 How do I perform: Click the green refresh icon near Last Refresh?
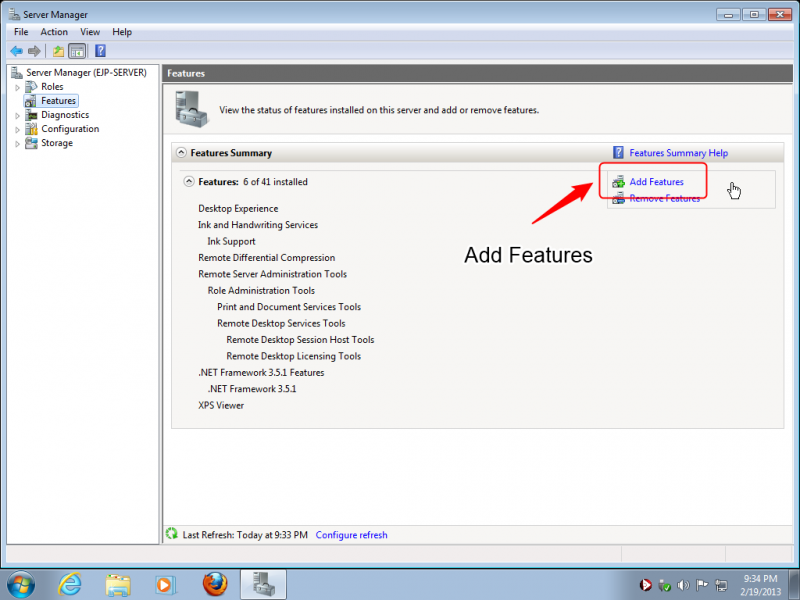pyautogui.click(x=172, y=534)
